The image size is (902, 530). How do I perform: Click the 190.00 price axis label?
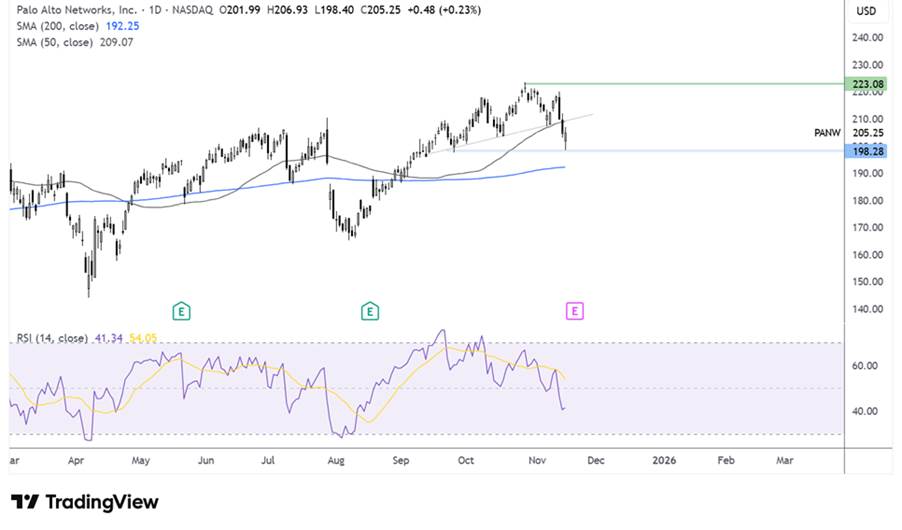[x=867, y=173]
